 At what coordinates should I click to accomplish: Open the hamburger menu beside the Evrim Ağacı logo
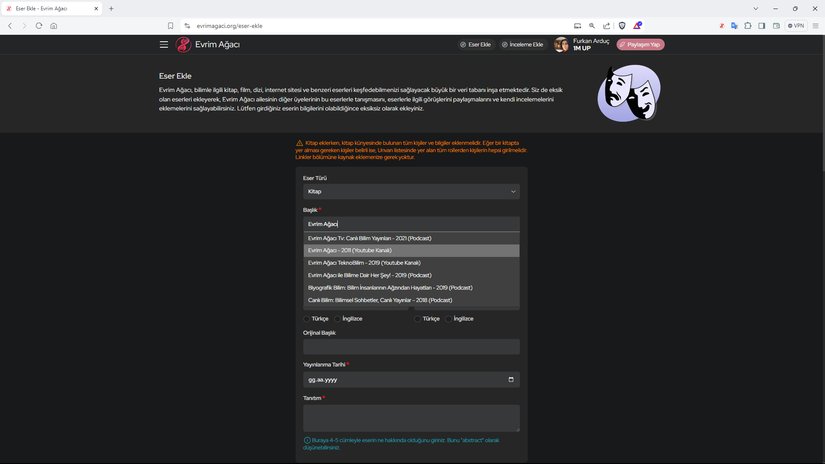pos(164,44)
